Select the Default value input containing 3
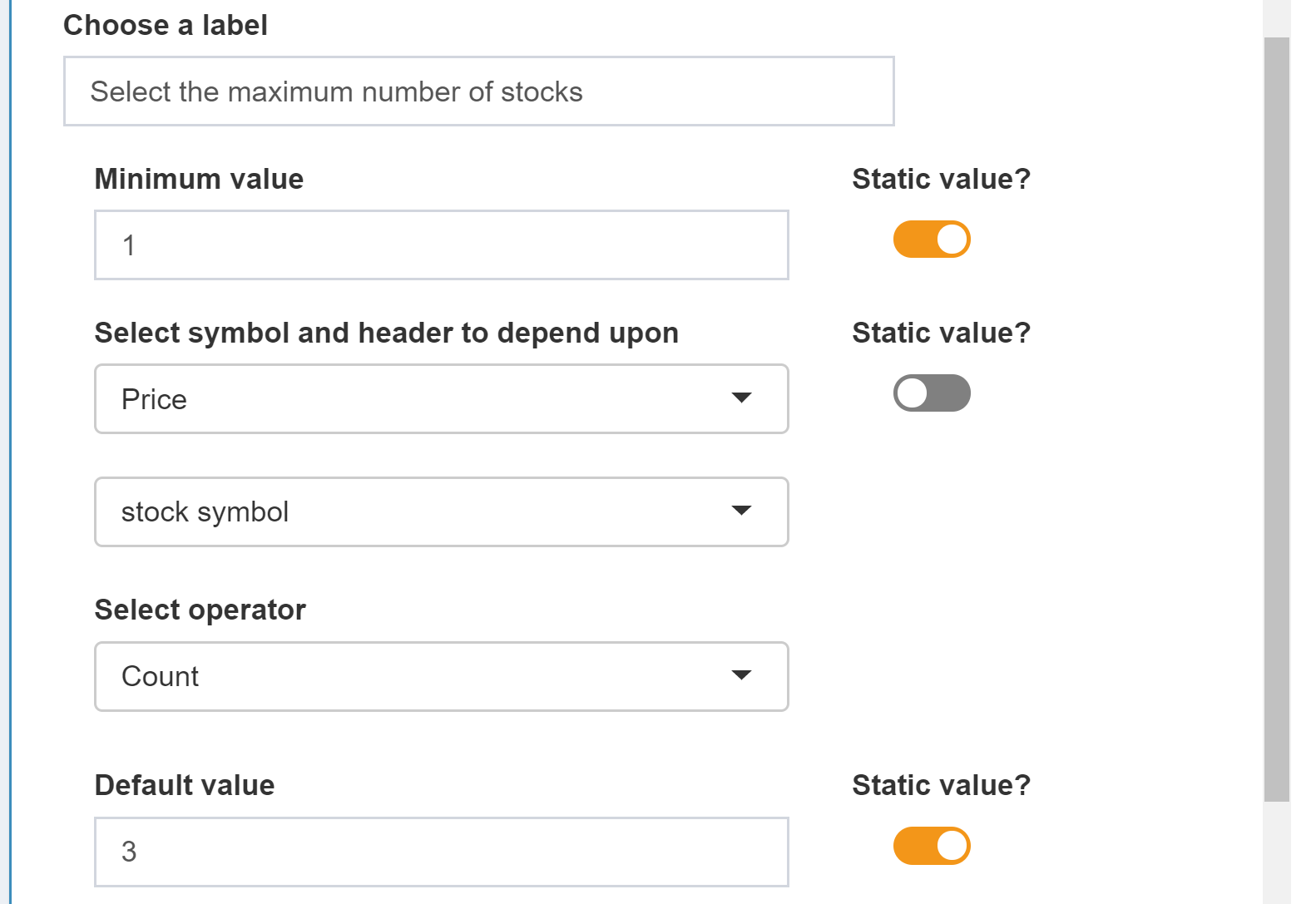Screen dimensions: 1316x904 coord(441,852)
